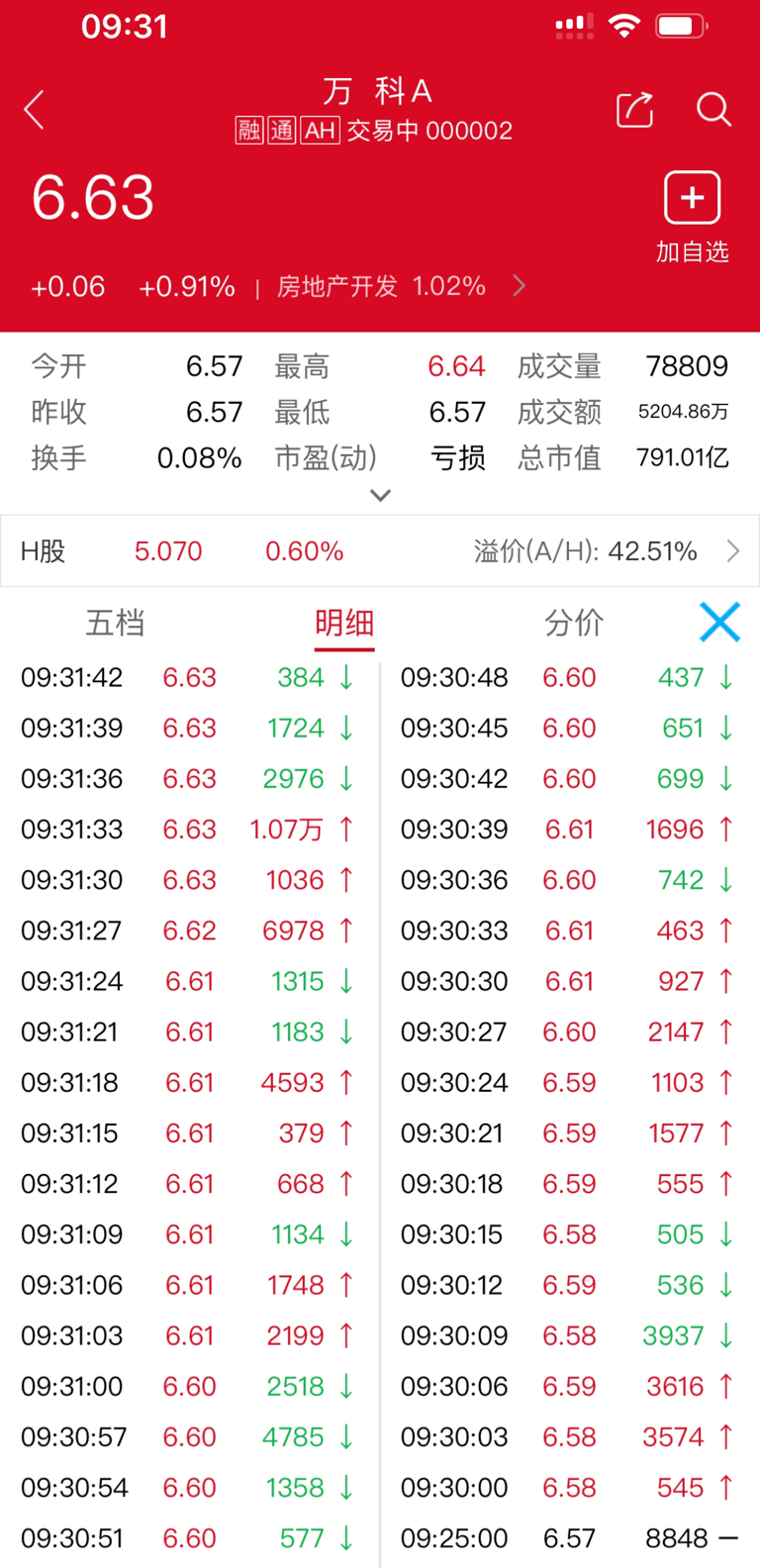Image resolution: width=760 pixels, height=1568 pixels.
Task: Open the share icon
Action: tap(634, 109)
